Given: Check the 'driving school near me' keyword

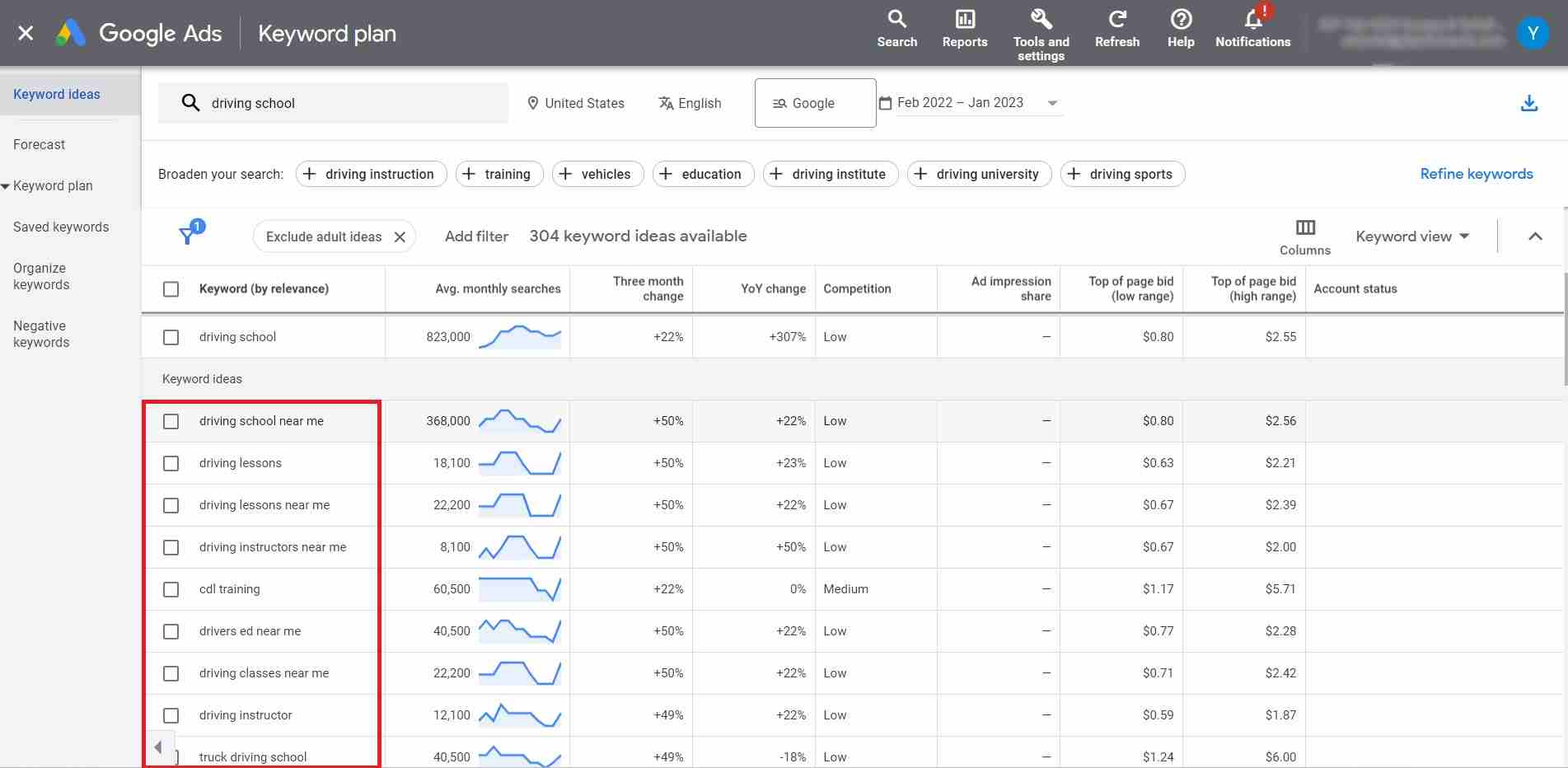Looking at the screenshot, I should [171, 420].
